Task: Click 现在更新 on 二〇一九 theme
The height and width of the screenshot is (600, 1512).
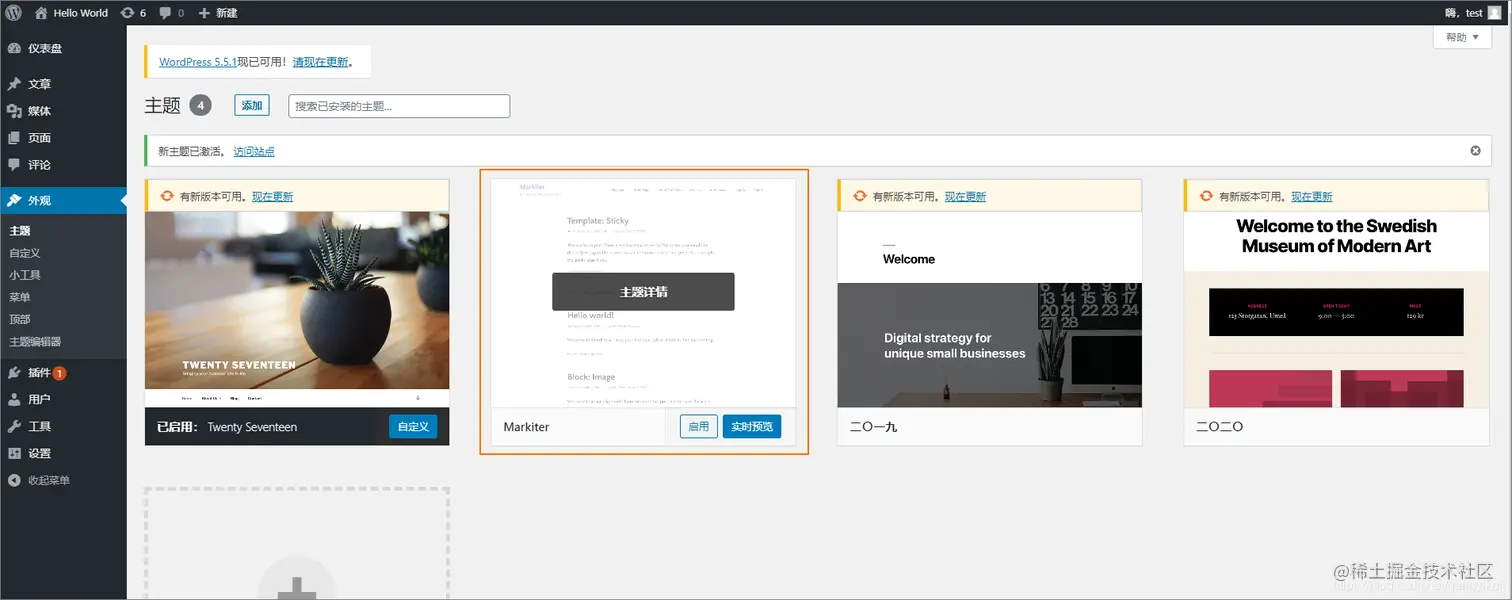Action: (965, 196)
